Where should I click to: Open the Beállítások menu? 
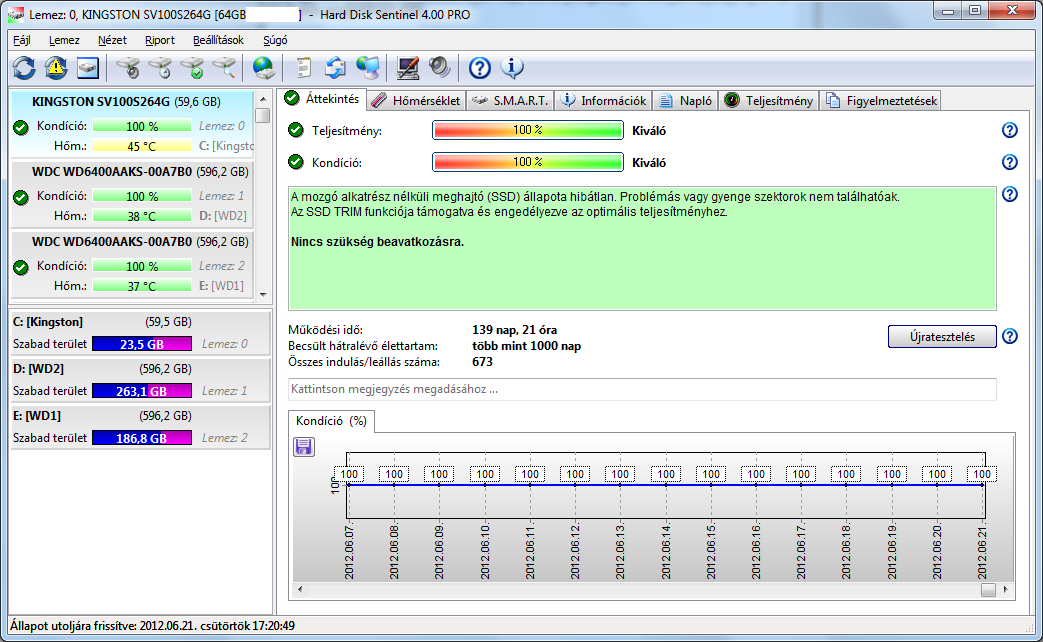[x=218, y=40]
